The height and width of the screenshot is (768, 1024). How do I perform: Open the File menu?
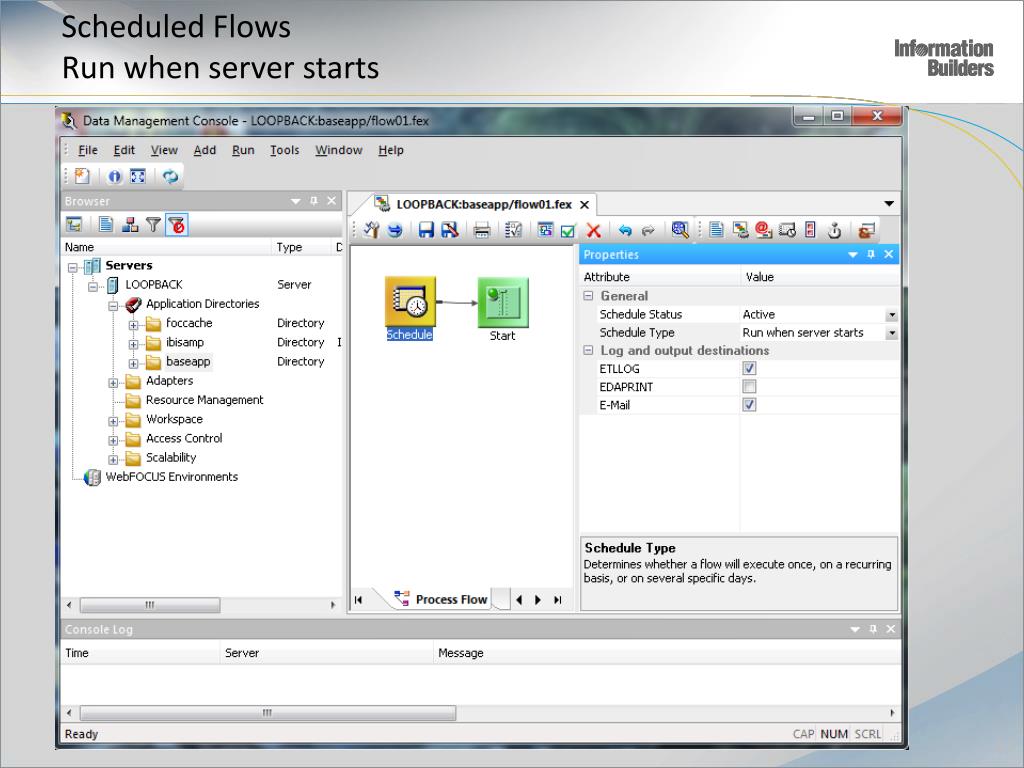tap(88, 150)
